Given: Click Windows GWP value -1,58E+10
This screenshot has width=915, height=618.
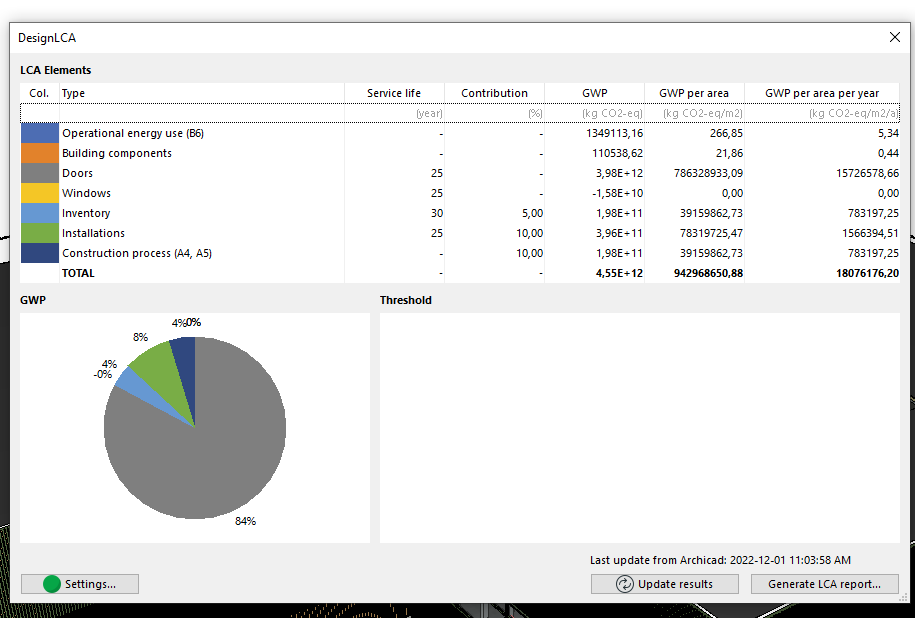Looking at the screenshot, I should [x=616, y=193].
